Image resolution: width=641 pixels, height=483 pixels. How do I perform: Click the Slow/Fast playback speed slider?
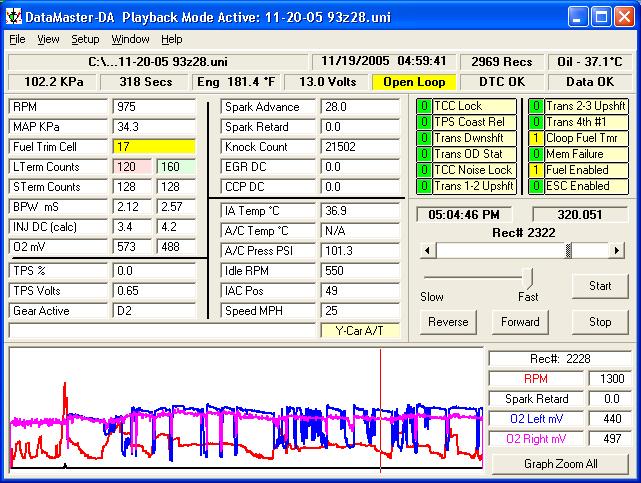click(528, 277)
